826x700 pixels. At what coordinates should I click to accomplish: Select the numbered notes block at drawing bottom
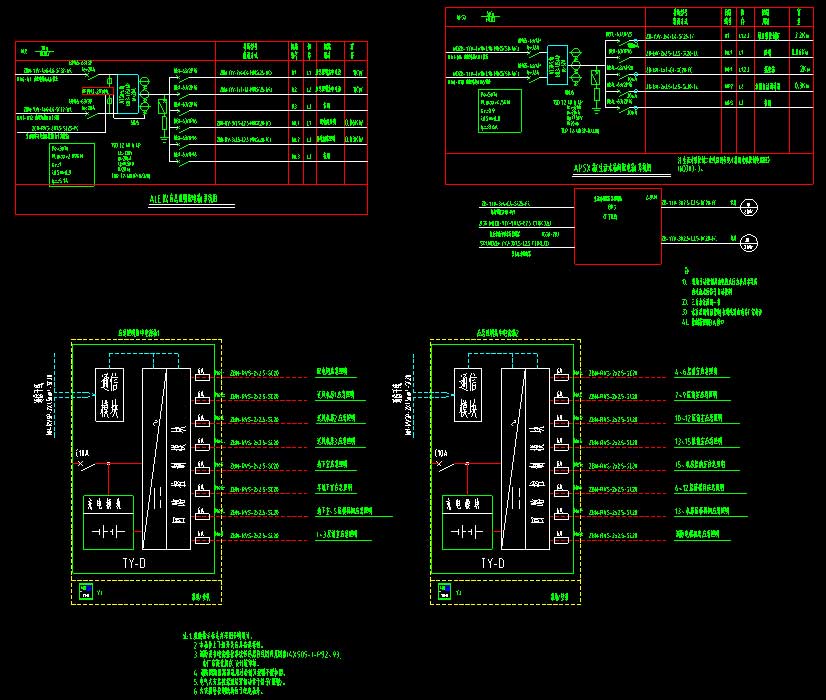click(x=262, y=664)
